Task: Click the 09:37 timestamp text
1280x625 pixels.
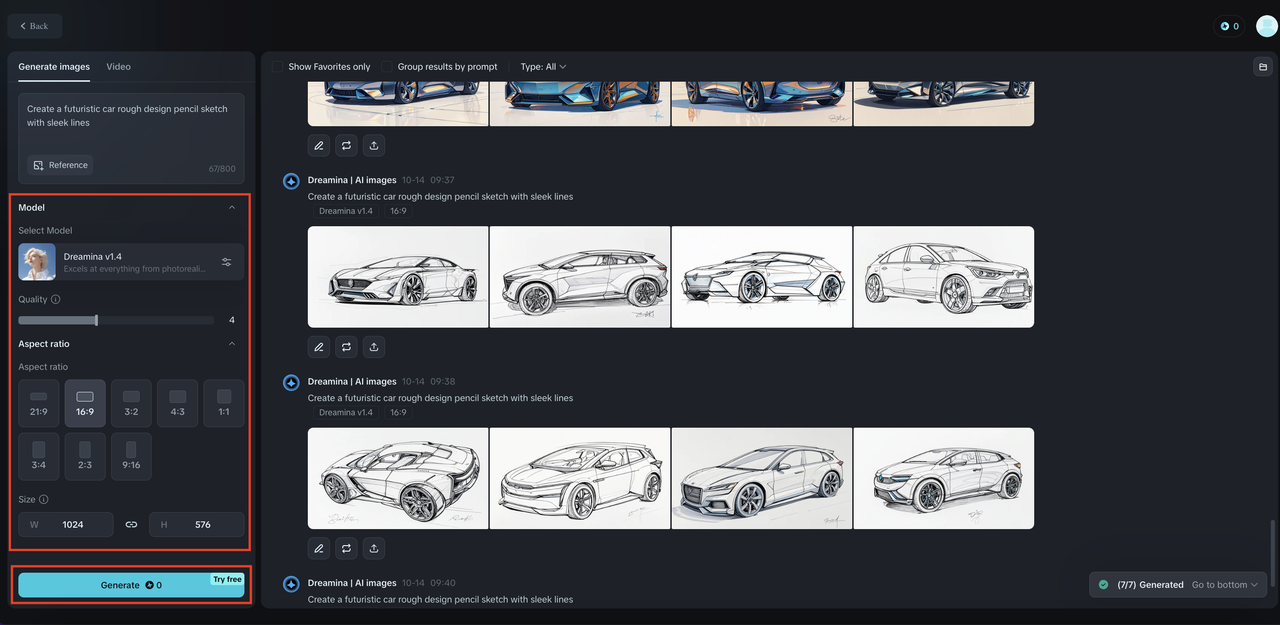Action: [x=443, y=180]
